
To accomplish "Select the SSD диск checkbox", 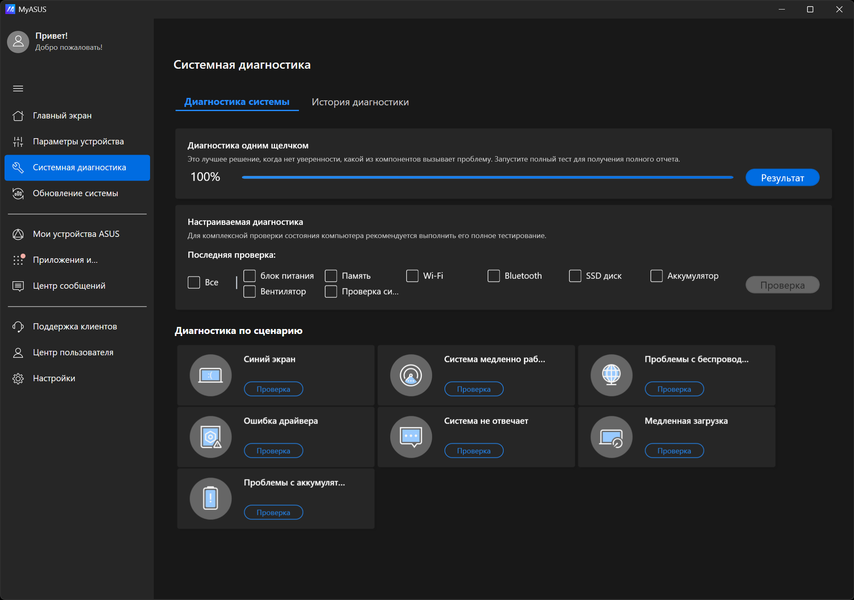I will pos(575,276).
